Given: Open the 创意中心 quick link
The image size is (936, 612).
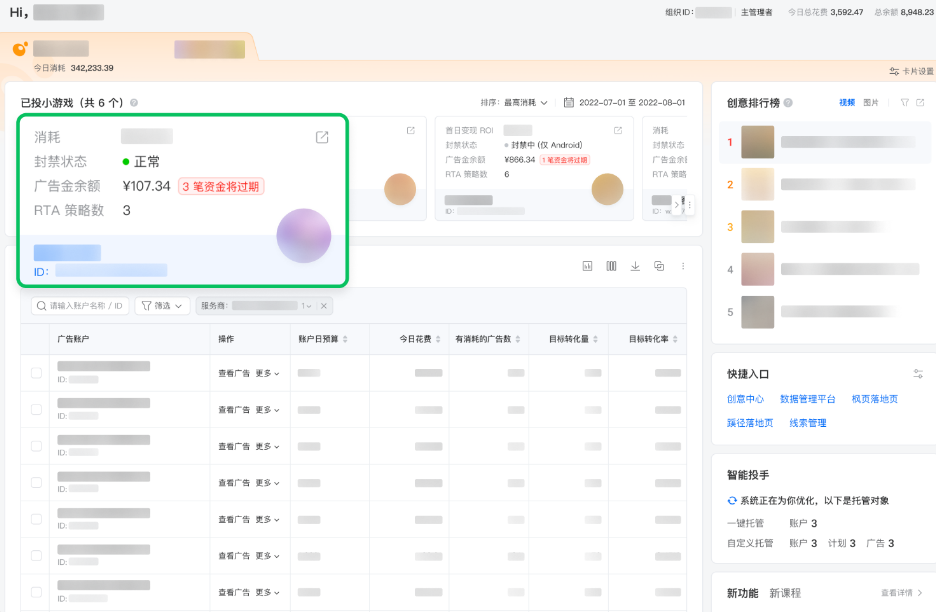Looking at the screenshot, I should pyautogui.click(x=745, y=399).
